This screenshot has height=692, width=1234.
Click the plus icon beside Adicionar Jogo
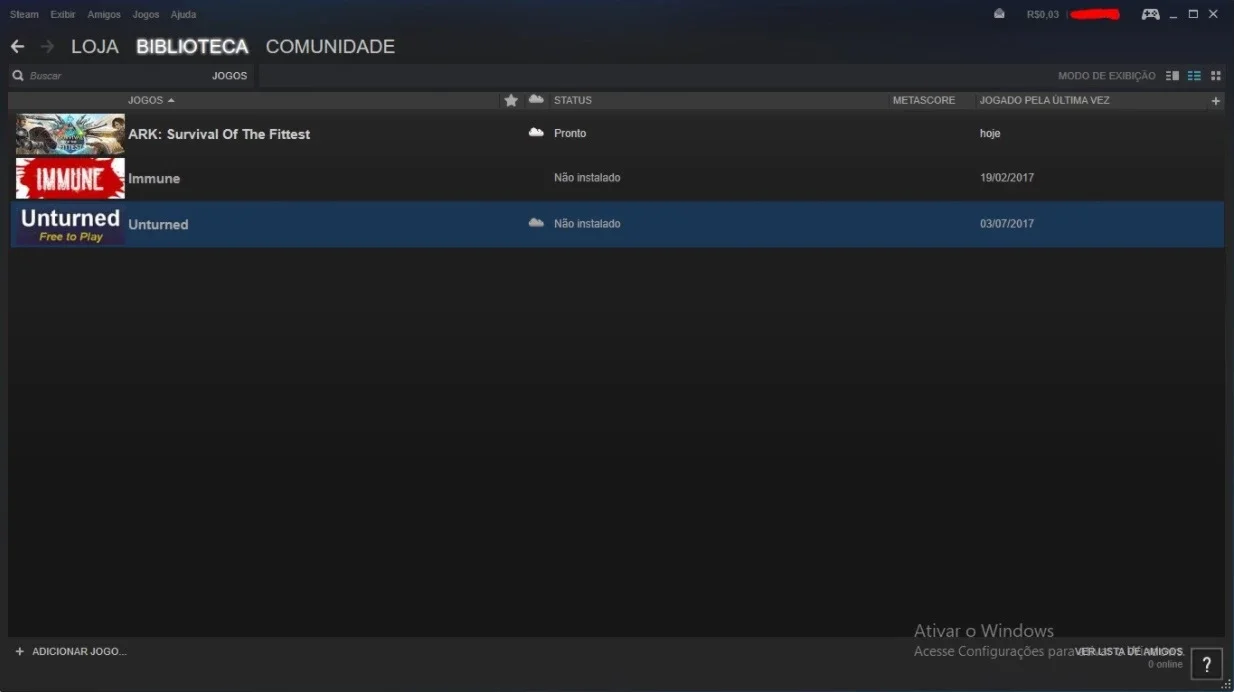[x=19, y=651]
